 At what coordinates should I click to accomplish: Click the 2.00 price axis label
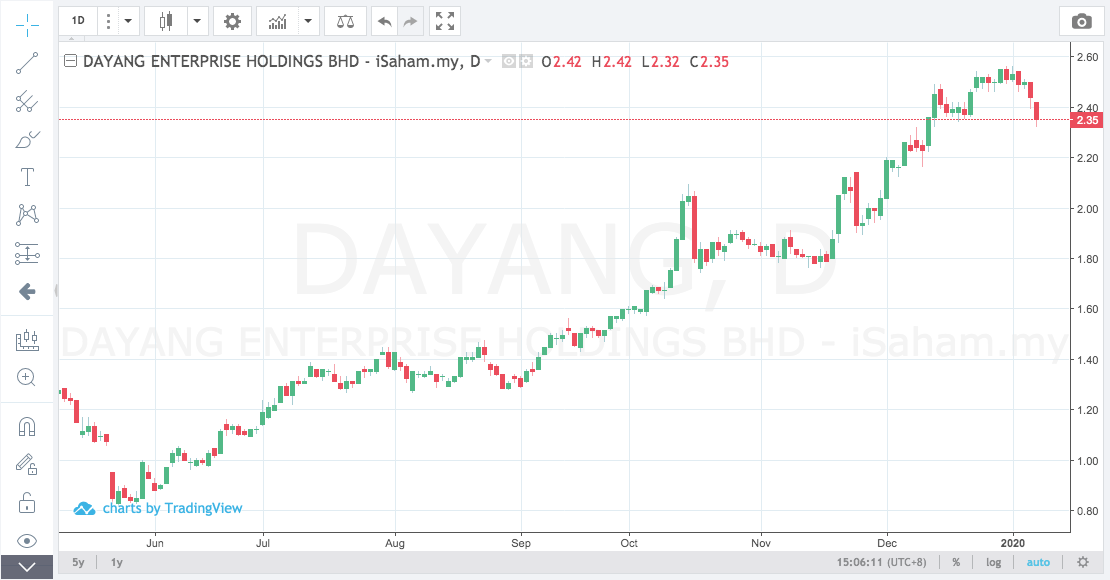1087,209
